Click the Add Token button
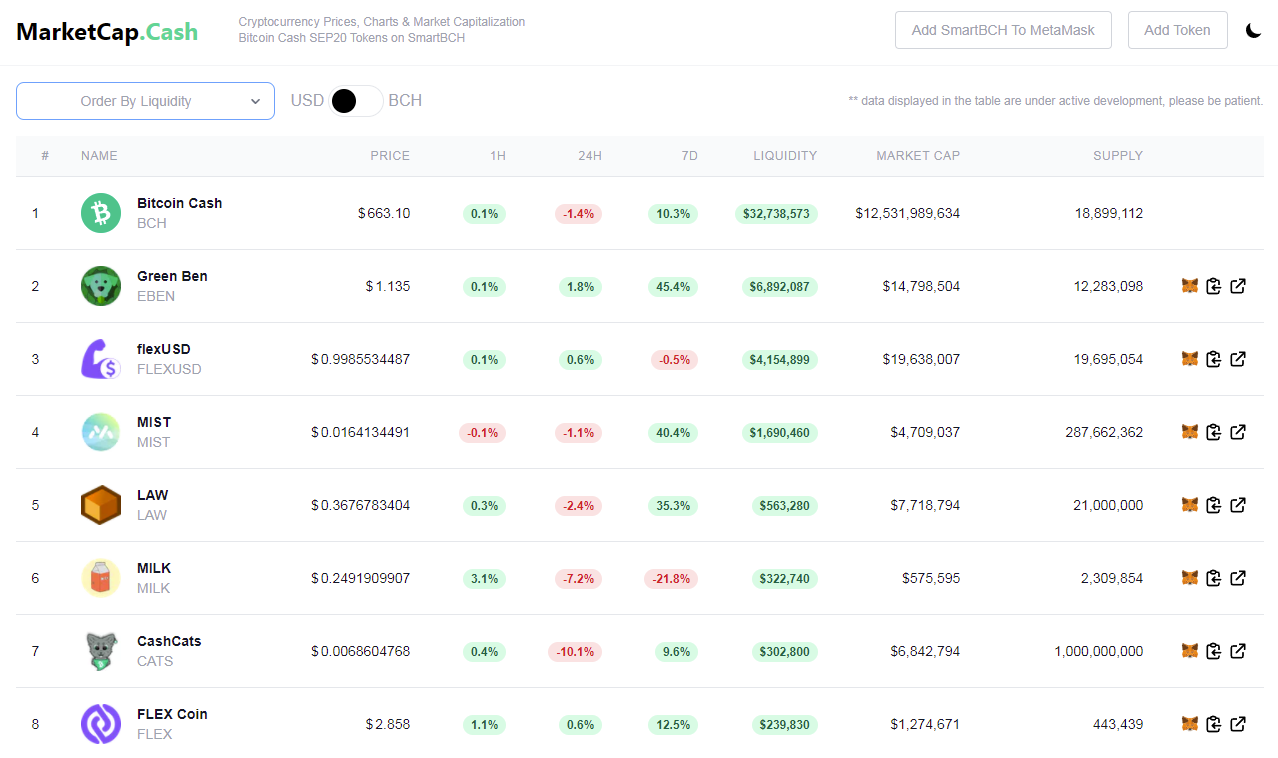 click(x=1177, y=30)
